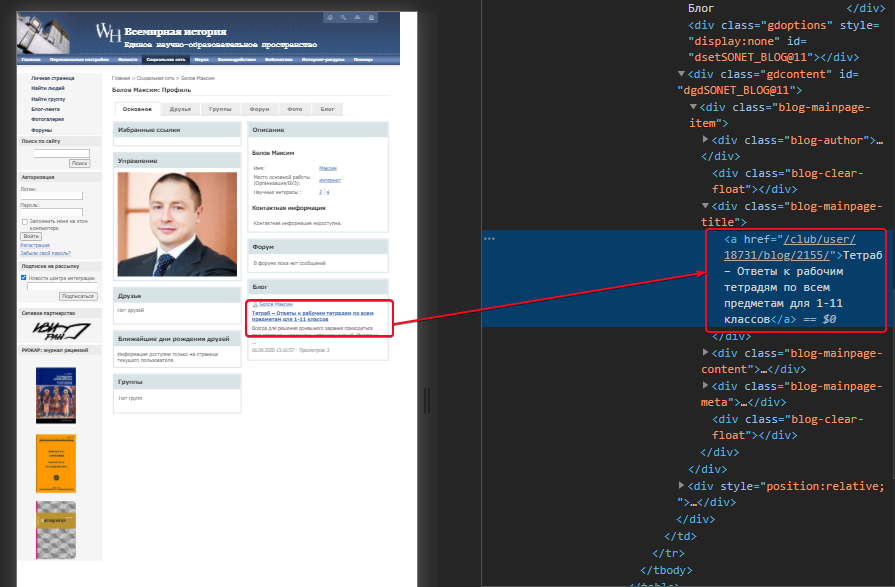Uncheck the 'Новости центра интеграции' checkbox
Viewport: 895px width, 587px height.
pos(24,278)
